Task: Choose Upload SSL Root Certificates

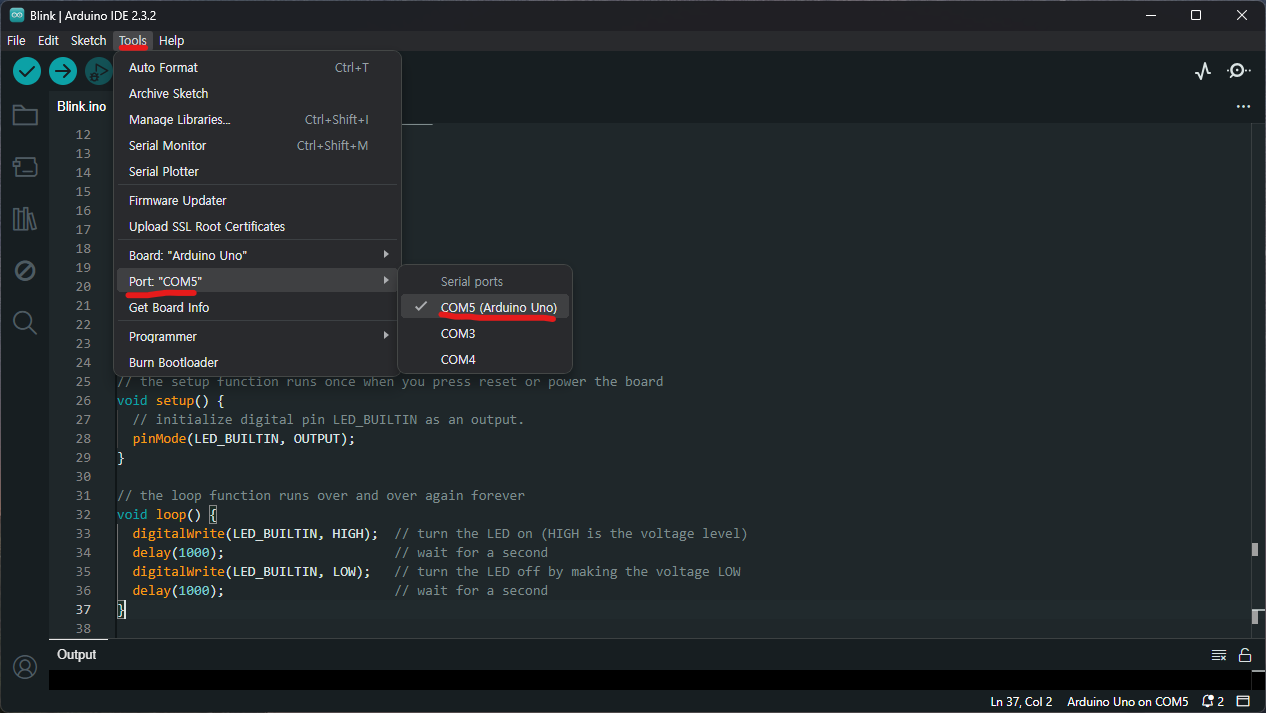Action: click(x=257, y=226)
